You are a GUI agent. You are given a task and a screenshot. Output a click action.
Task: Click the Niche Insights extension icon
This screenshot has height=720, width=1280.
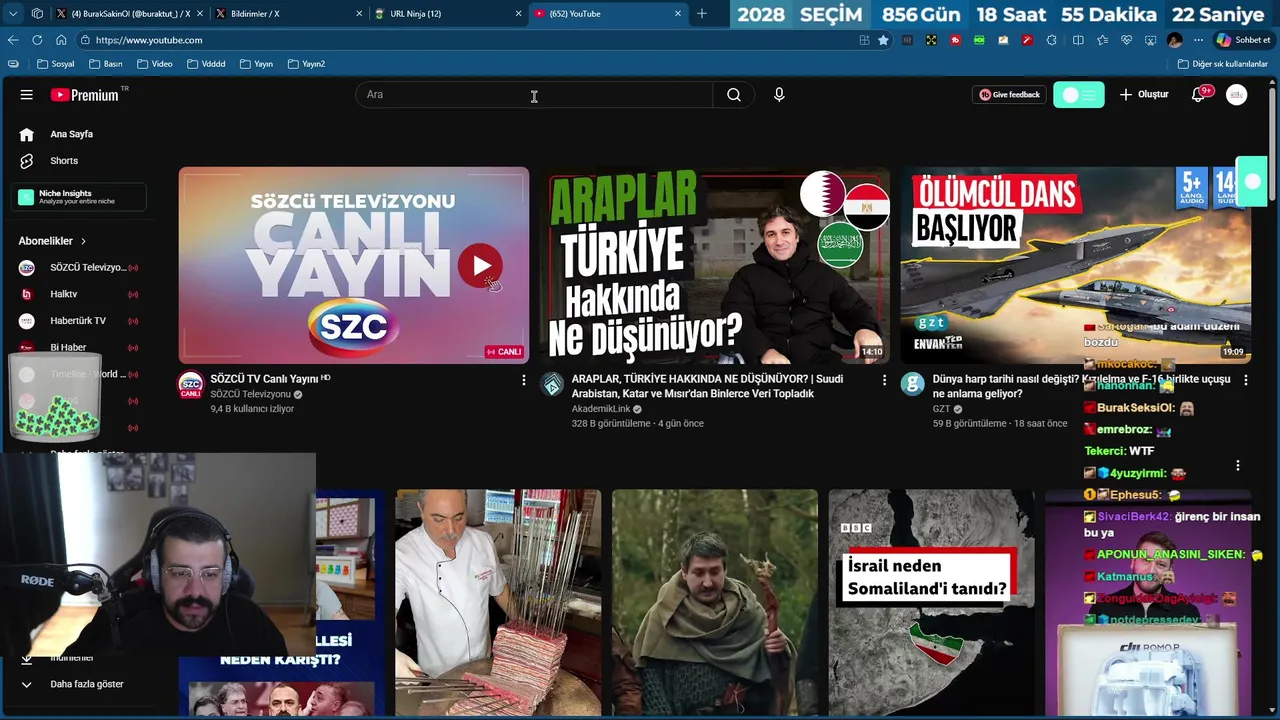[x=26, y=197]
